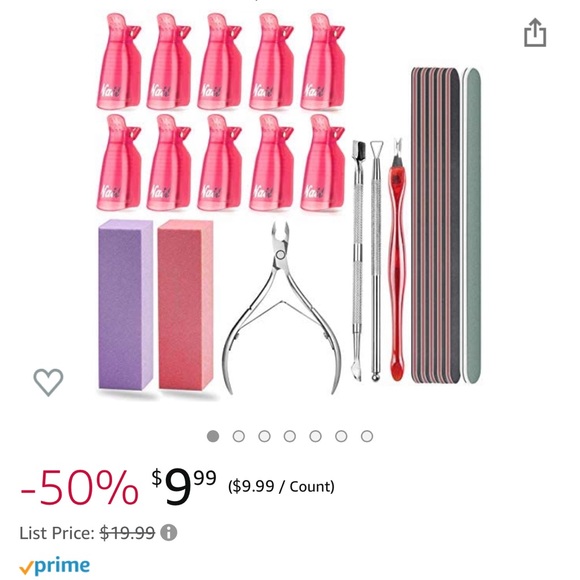This screenshot has height=580, width=580.
Task: Open the cuticle nipper product image
Action: tap(282, 308)
